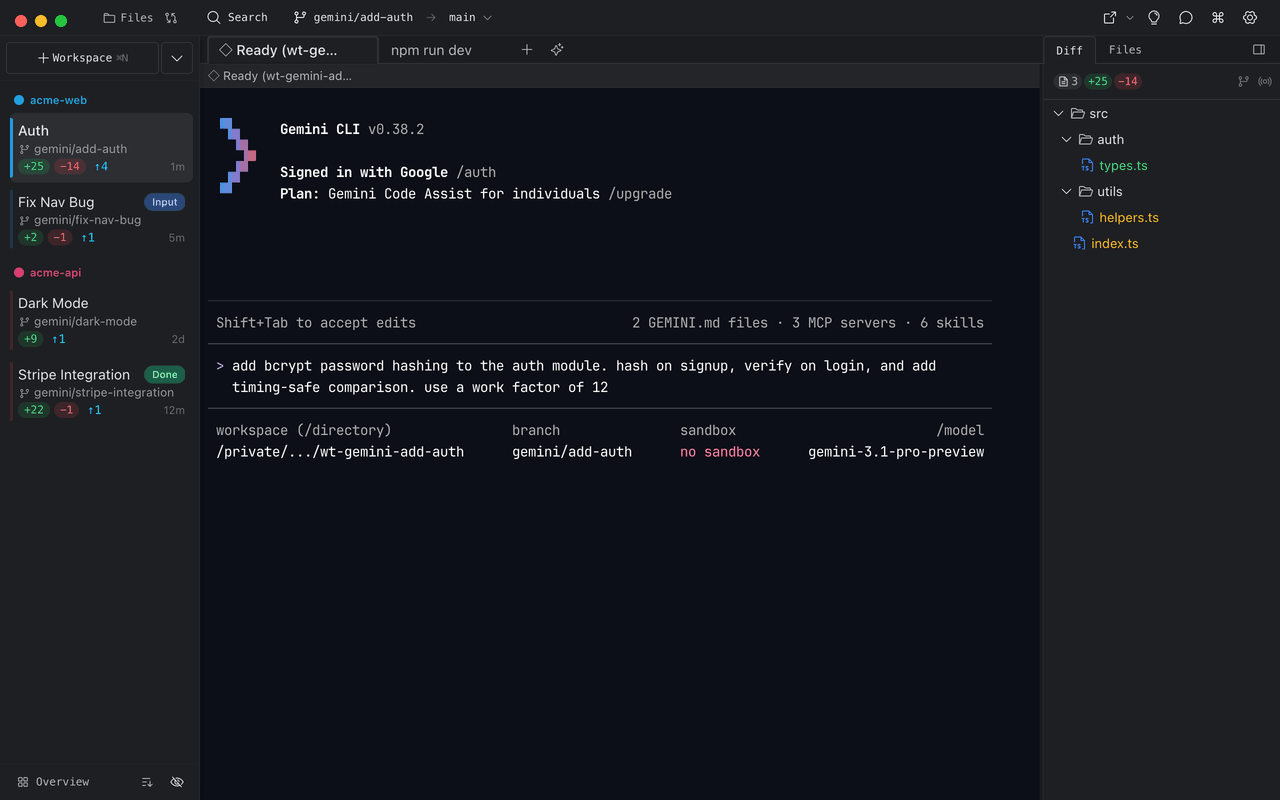The height and width of the screenshot is (800, 1280).
Task: Open settings with the gear icon
Action: click(1250, 18)
